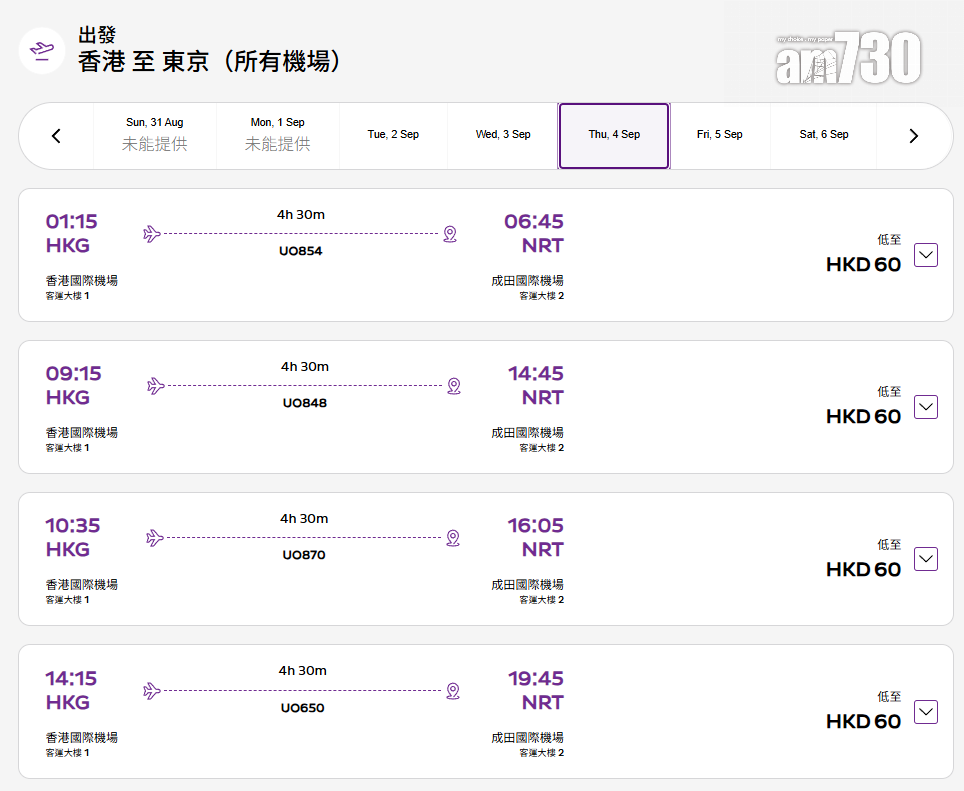Screen dimensions: 964x791
Task: Click the airplane icon on flight UO650
Action: point(152,691)
